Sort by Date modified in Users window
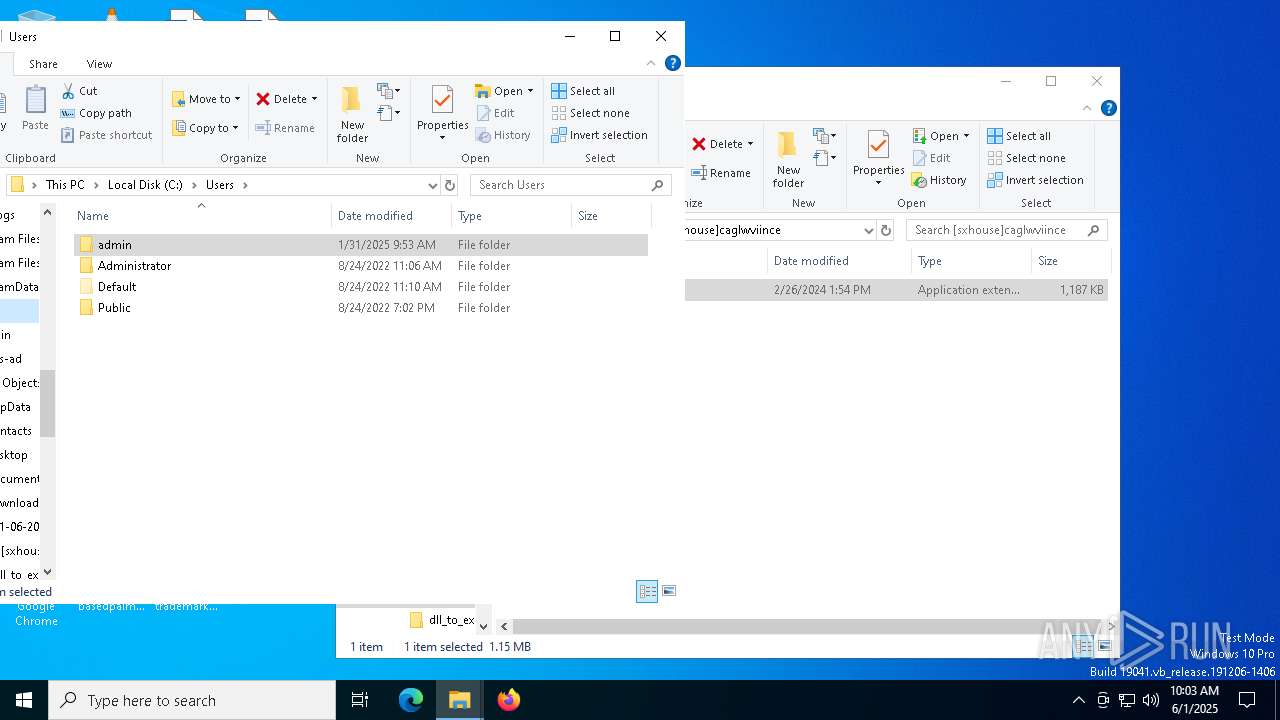Screen dimensions: 1280x720 tap(392, 216)
